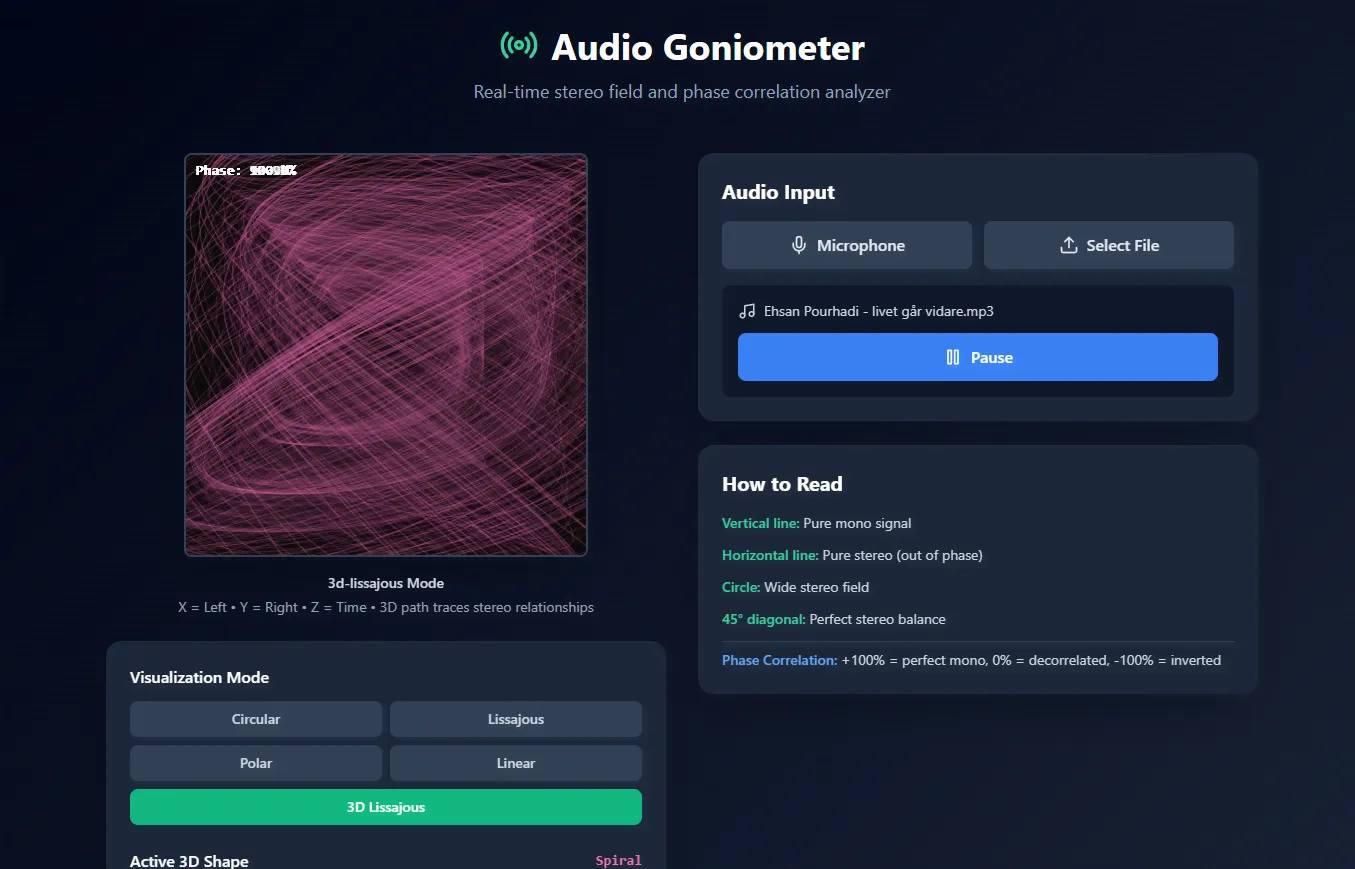Click the pause icon inside the Pause button

pos(952,357)
